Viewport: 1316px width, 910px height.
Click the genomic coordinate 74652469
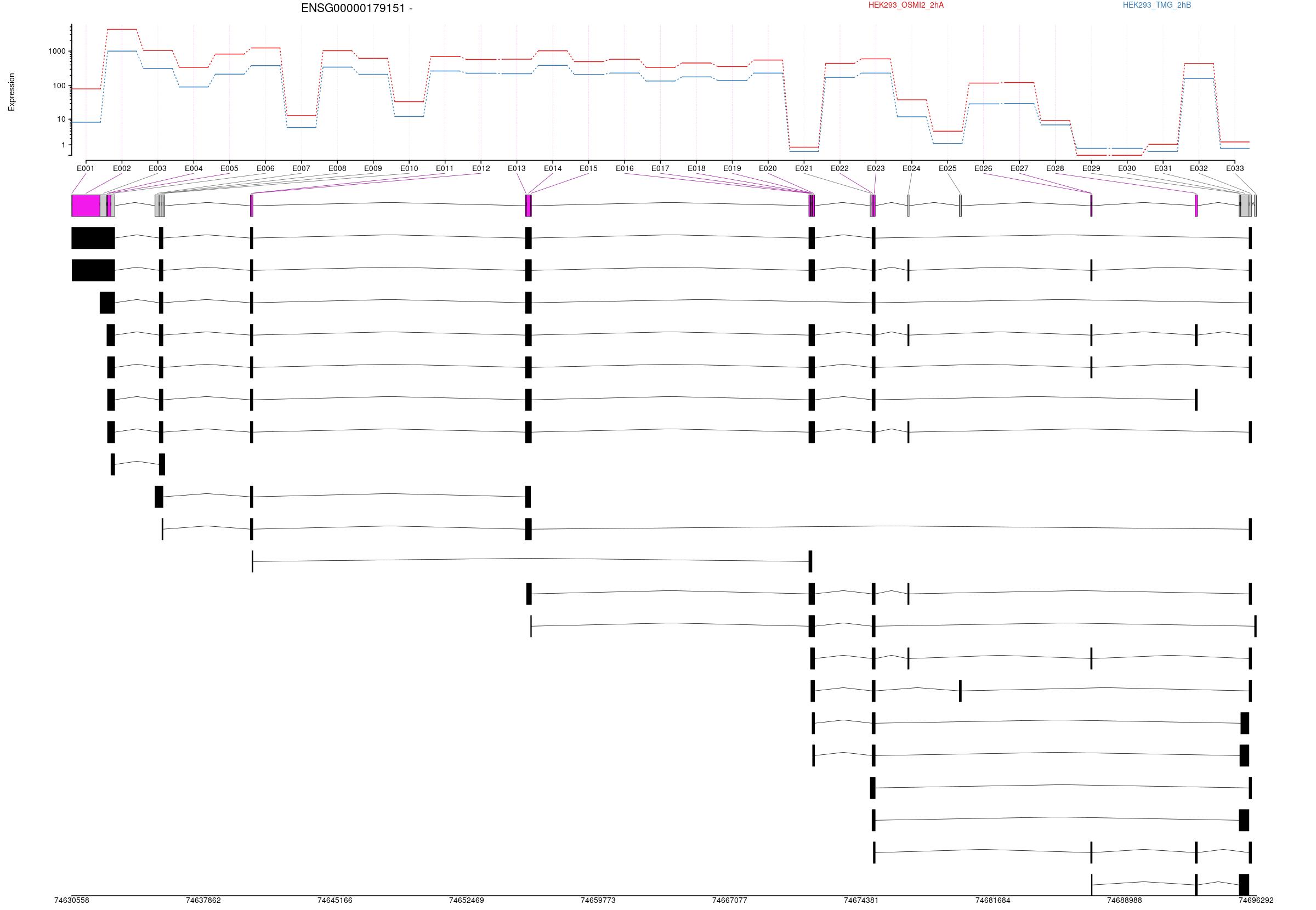pyautogui.click(x=467, y=901)
